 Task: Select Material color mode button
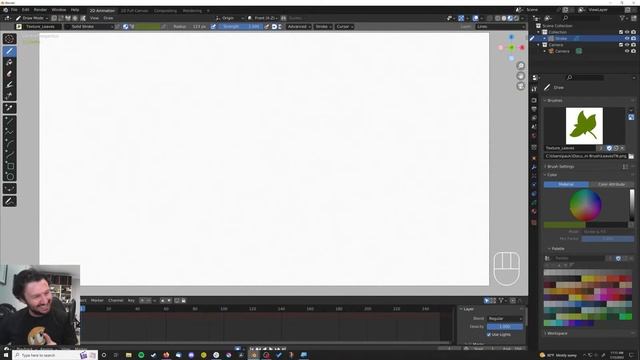pos(566,184)
